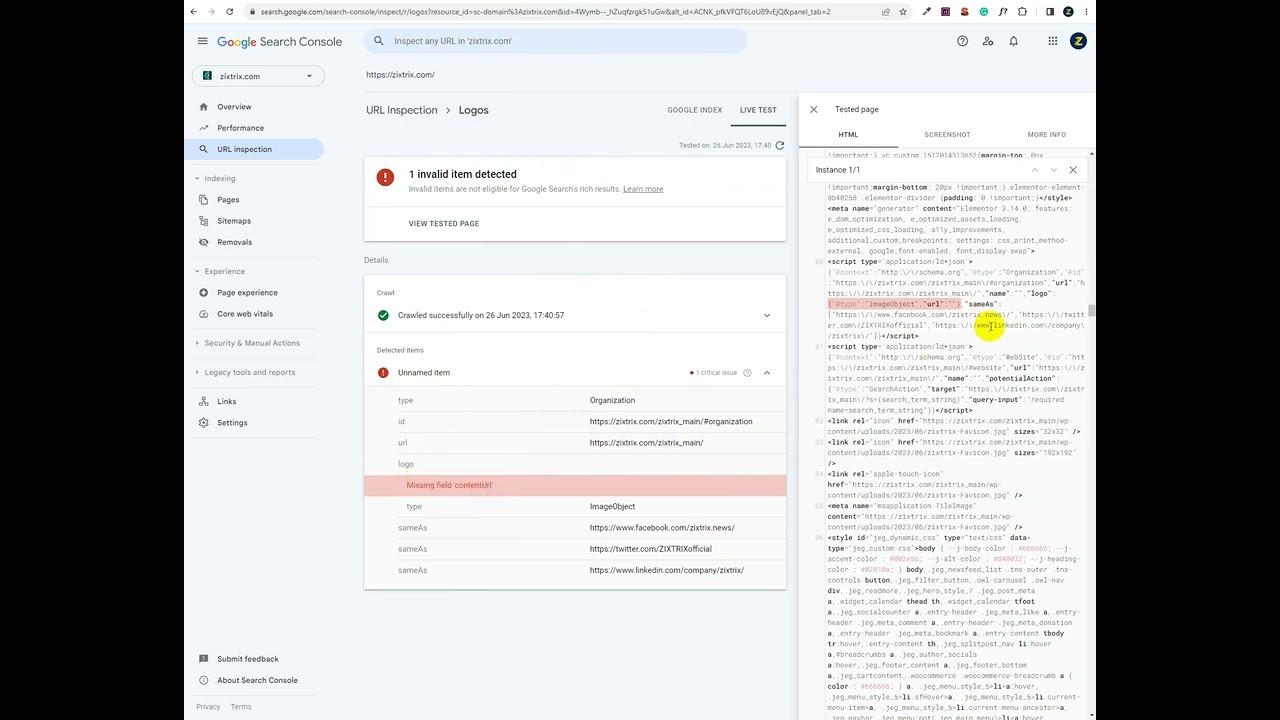
Task: Open About Search Console
Action: [257, 681]
